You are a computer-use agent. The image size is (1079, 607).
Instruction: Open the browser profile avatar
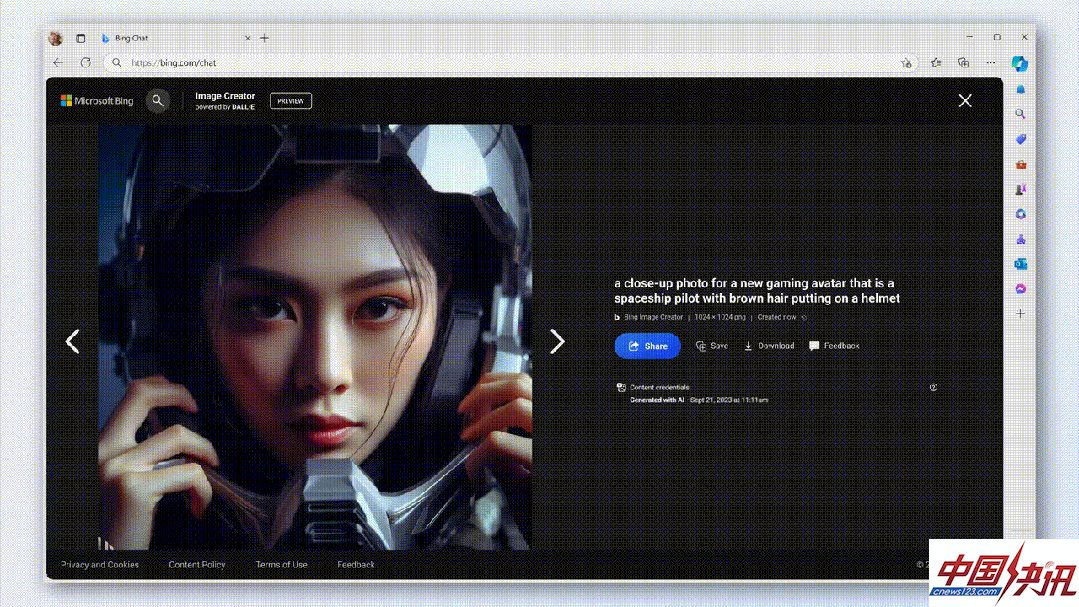(56, 39)
